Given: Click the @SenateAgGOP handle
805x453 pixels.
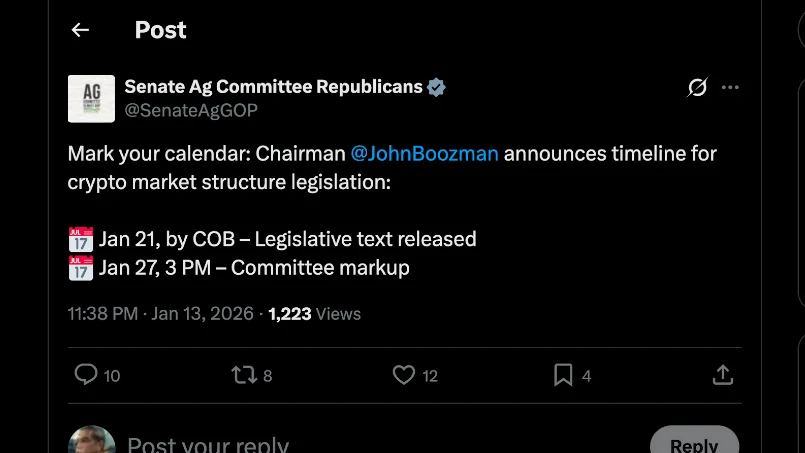Looking at the screenshot, I should 191,111.
